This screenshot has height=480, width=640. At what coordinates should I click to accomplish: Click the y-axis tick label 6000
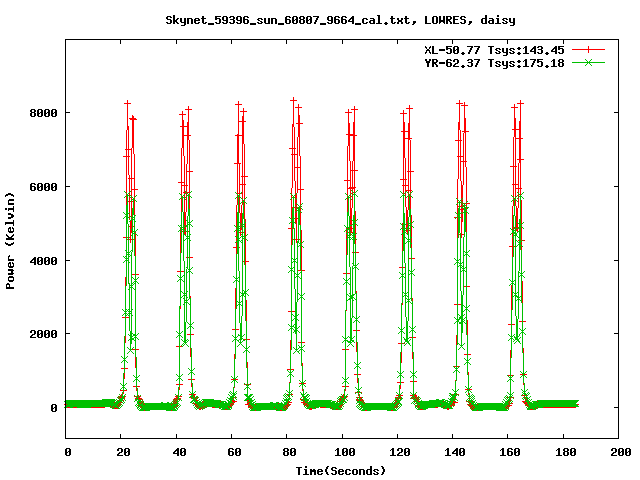click(x=43, y=187)
